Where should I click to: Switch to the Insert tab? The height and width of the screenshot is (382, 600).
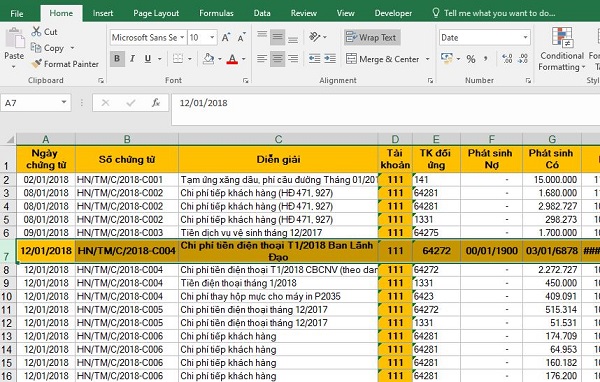point(103,13)
